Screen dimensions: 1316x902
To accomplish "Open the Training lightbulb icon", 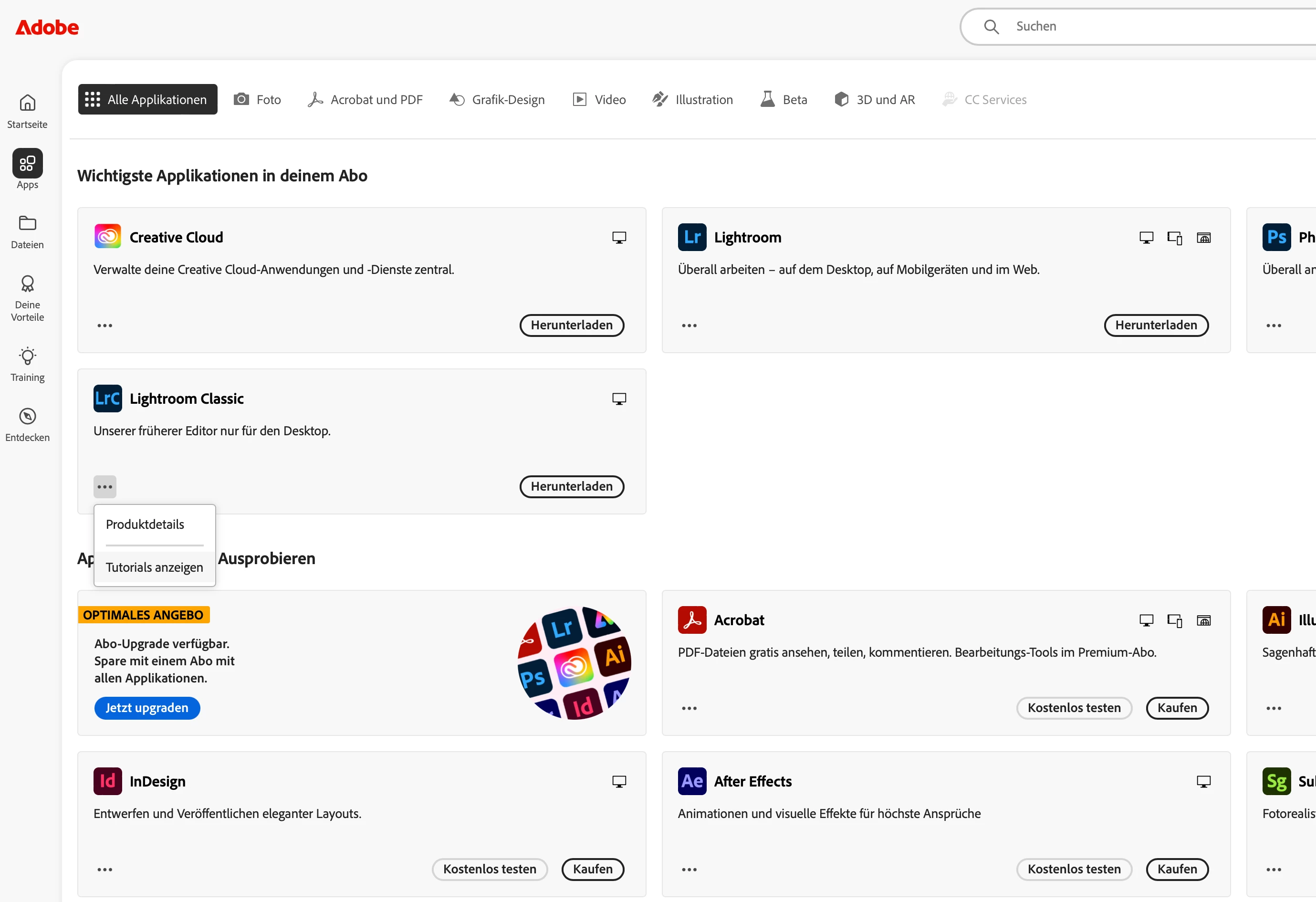I will [x=27, y=356].
